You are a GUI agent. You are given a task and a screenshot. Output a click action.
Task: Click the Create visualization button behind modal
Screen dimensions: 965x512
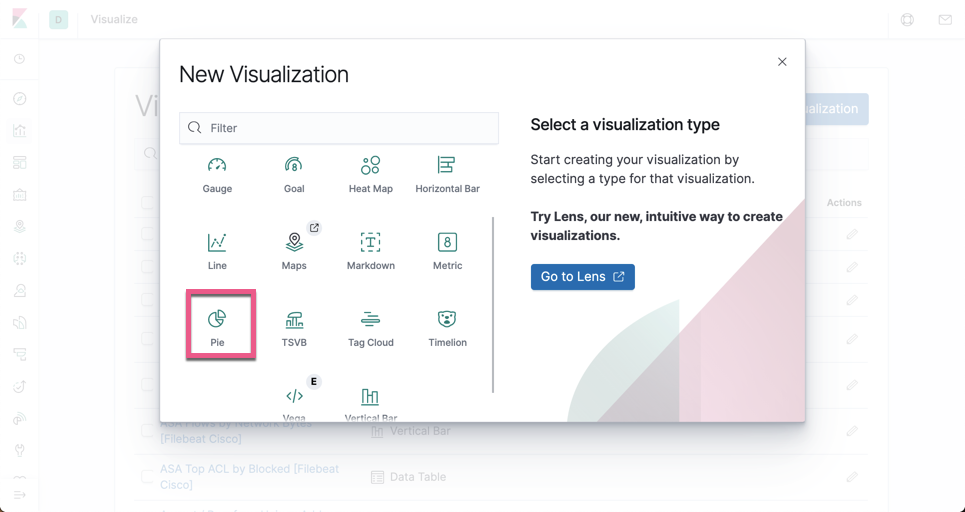(x=836, y=109)
